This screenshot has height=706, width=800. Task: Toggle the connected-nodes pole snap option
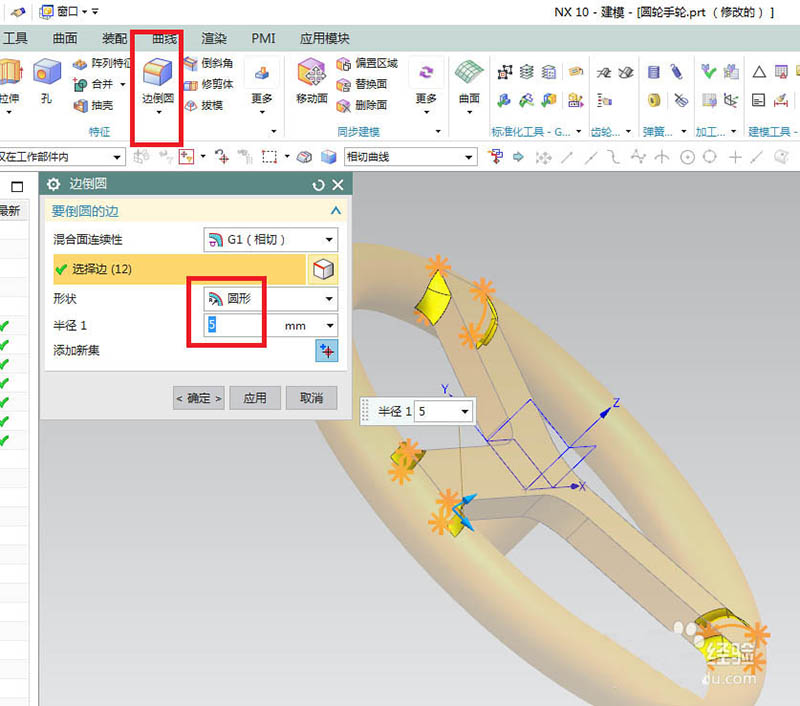(x=638, y=157)
